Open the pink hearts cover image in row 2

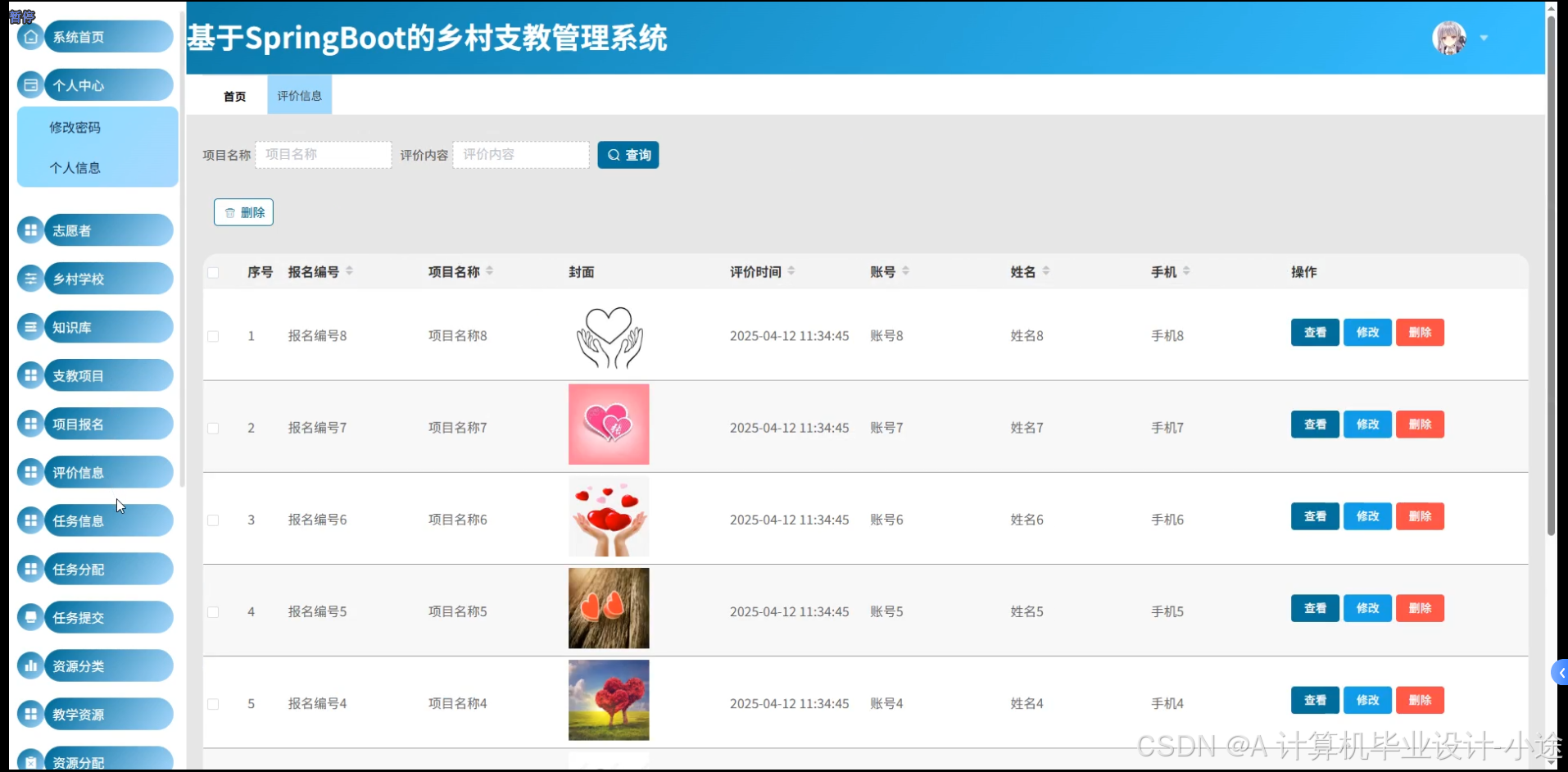pyautogui.click(x=609, y=425)
